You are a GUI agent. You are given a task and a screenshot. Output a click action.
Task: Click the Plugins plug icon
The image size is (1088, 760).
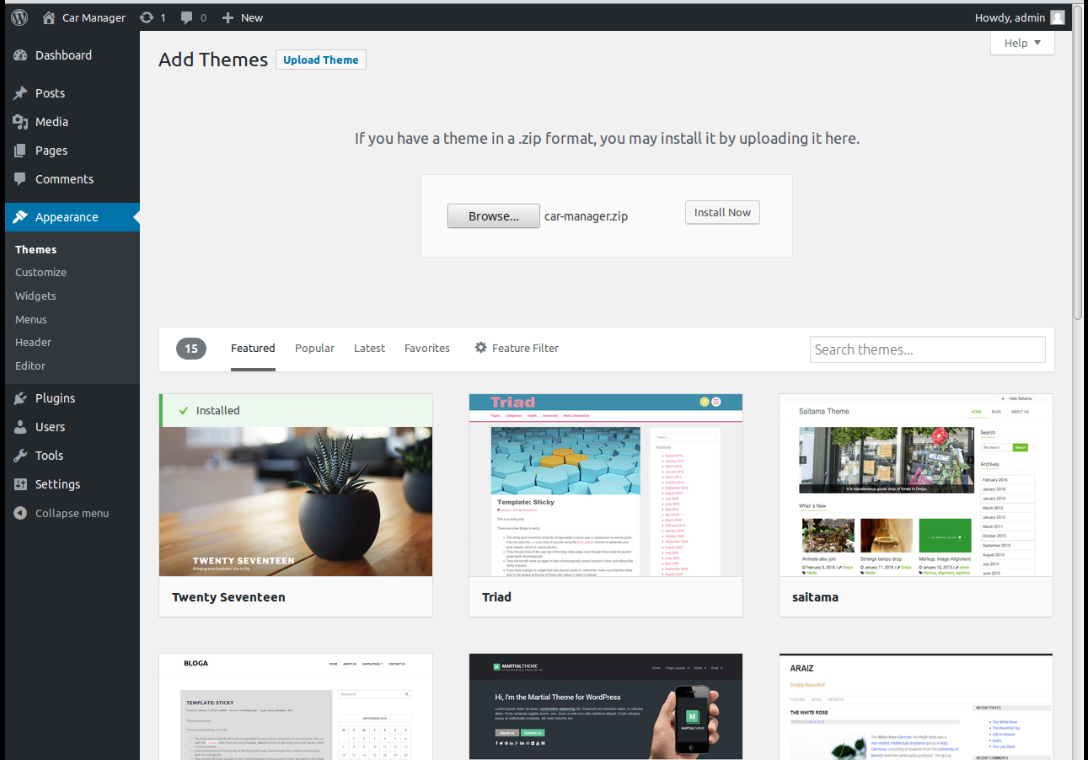pyautogui.click(x=20, y=398)
